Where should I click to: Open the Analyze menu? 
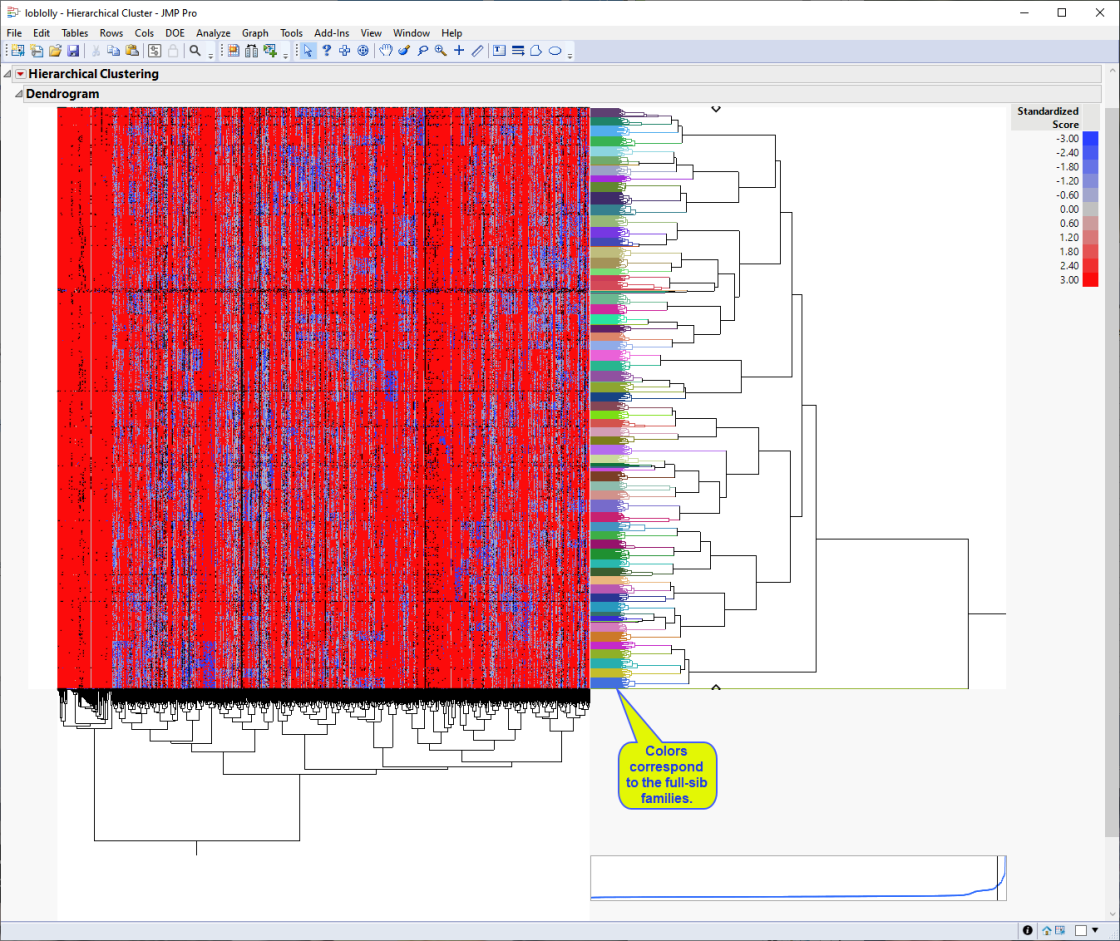pos(213,33)
